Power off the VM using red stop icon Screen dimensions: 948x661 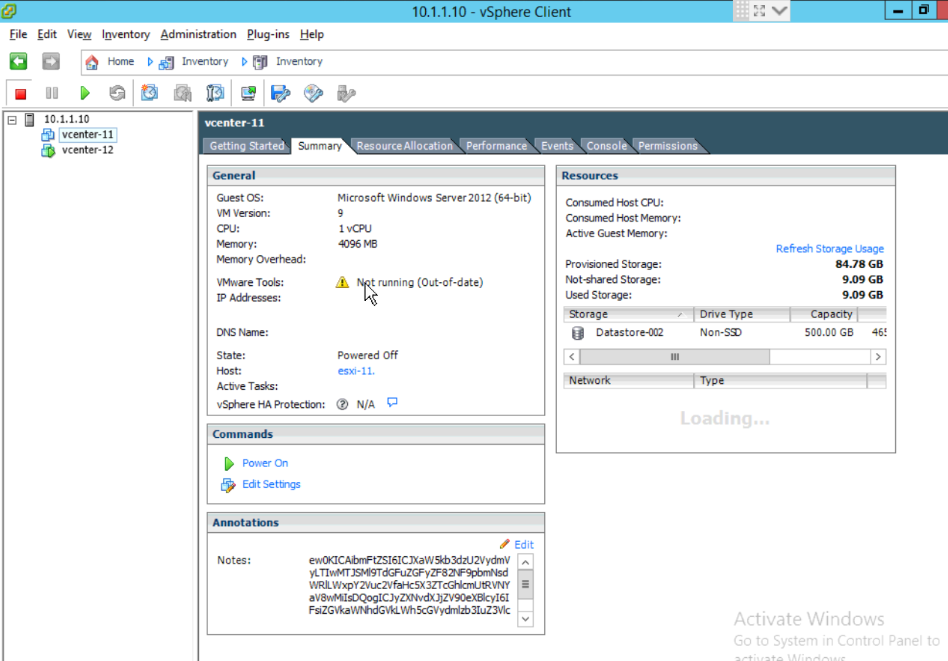[19, 92]
